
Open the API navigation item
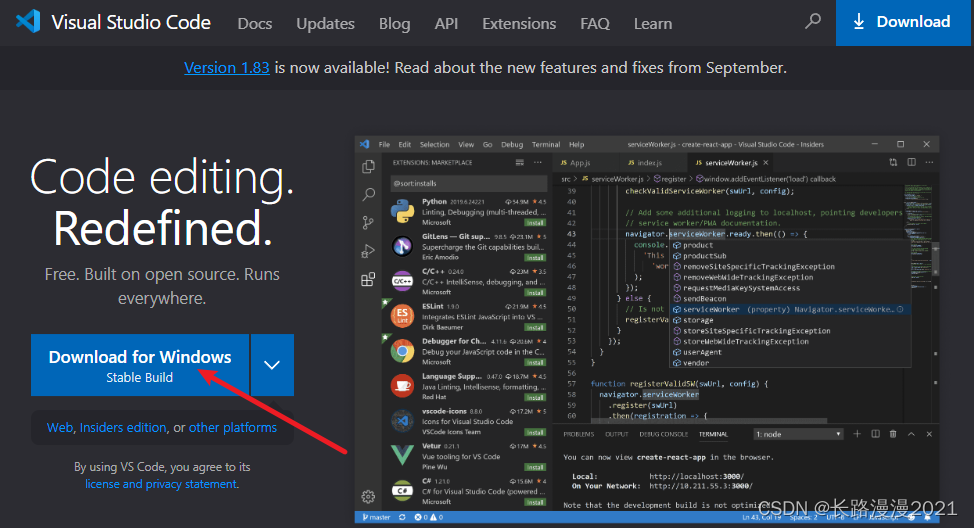[446, 24]
